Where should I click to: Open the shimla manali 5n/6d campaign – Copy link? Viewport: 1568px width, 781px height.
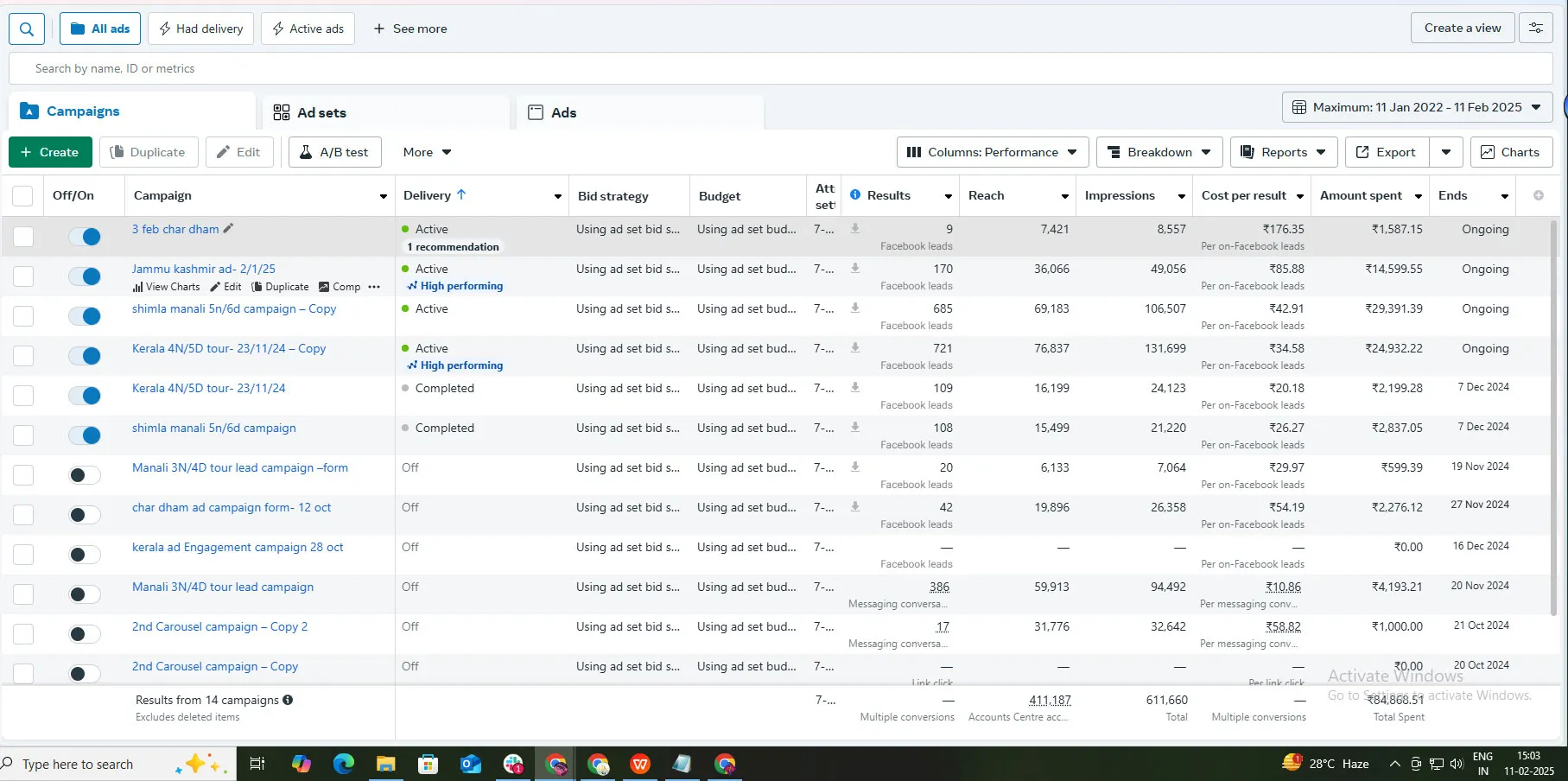pyautogui.click(x=234, y=308)
